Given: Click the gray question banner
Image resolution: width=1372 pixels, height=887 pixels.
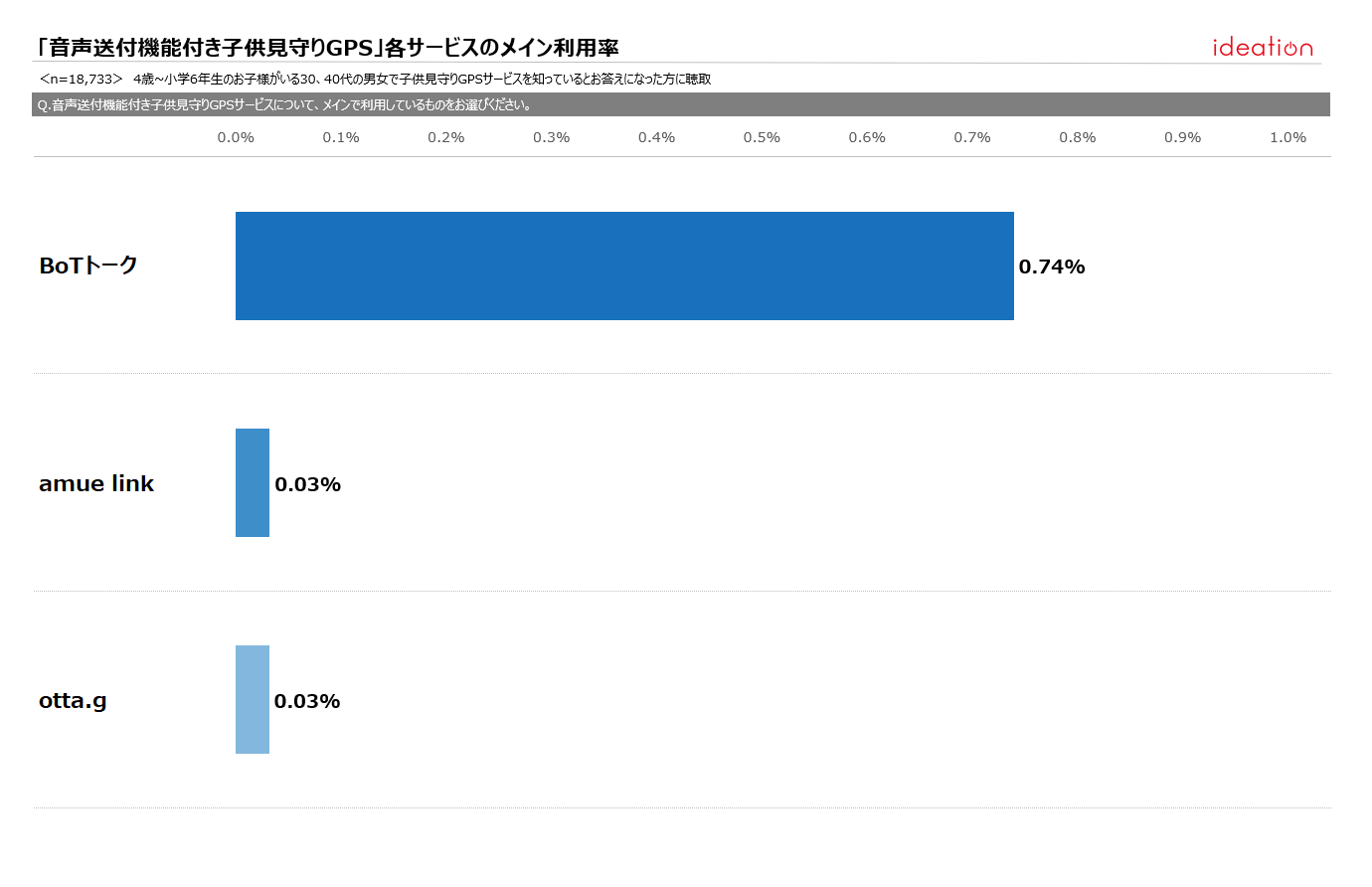Looking at the screenshot, I should (681, 104).
